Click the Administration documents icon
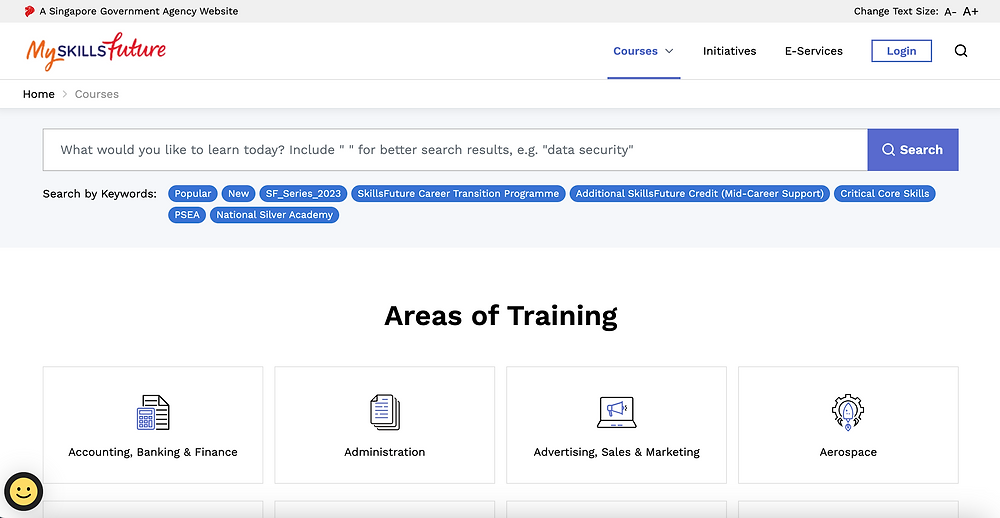Image resolution: width=1000 pixels, height=518 pixels. pos(385,412)
